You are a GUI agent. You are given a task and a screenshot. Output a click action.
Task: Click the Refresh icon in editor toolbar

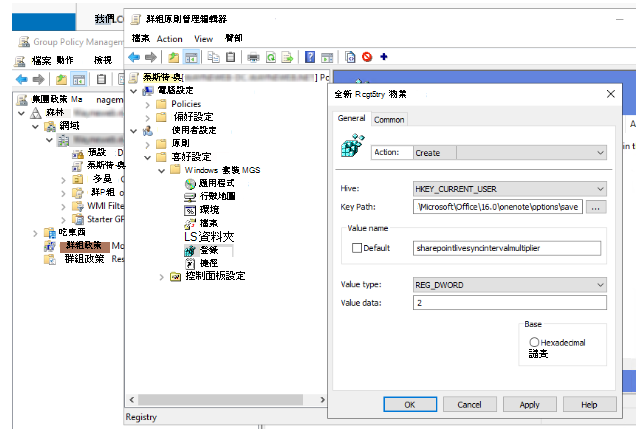point(271,57)
